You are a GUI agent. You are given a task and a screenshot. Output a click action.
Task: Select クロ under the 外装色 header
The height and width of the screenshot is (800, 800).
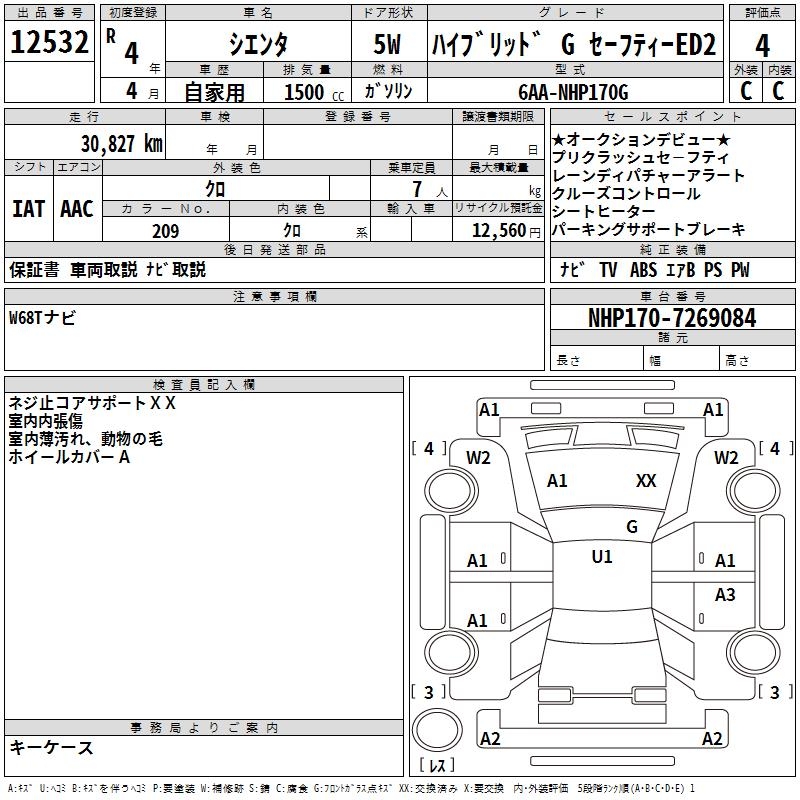(215, 189)
